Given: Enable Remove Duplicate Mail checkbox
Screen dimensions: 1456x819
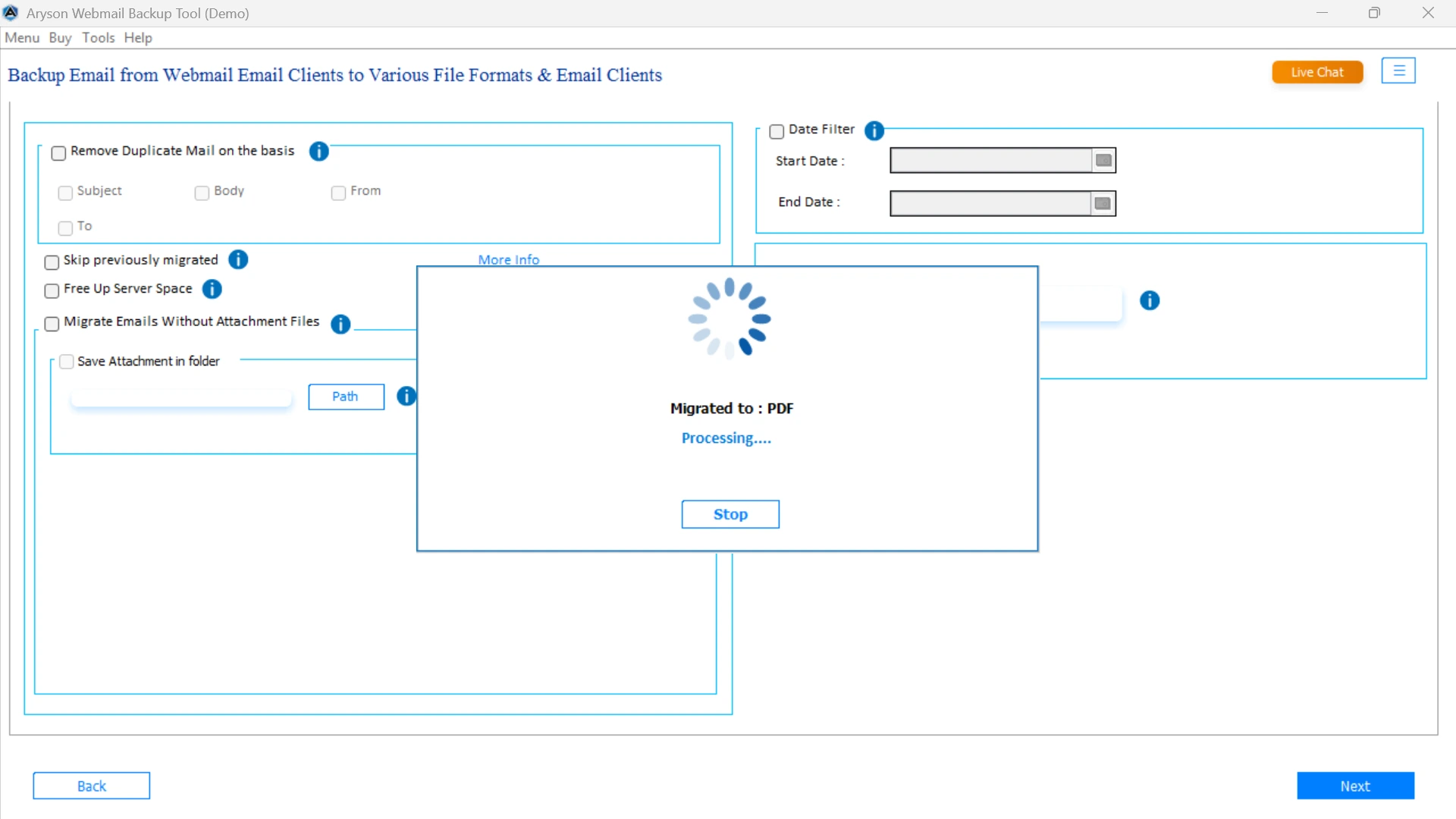Looking at the screenshot, I should pyautogui.click(x=58, y=153).
